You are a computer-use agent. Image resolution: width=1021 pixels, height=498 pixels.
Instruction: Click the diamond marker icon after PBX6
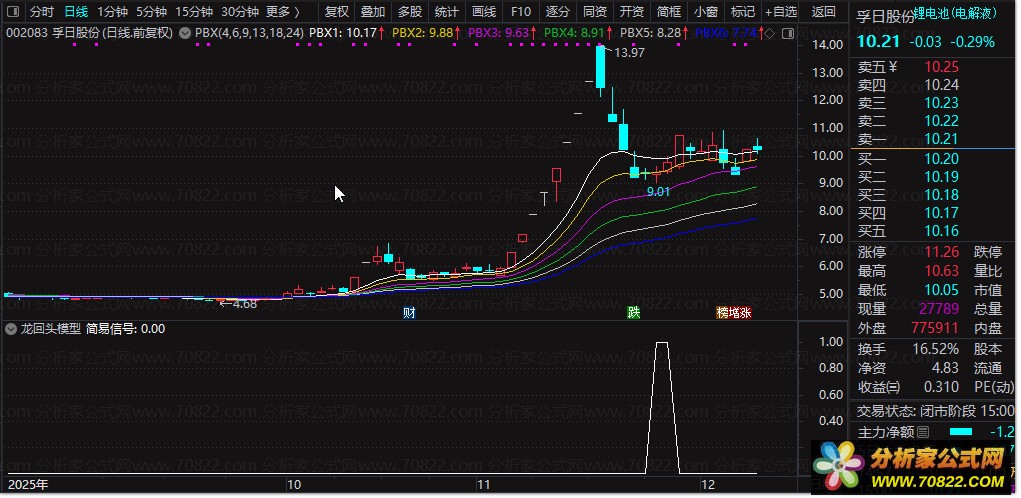[x=769, y=33]
